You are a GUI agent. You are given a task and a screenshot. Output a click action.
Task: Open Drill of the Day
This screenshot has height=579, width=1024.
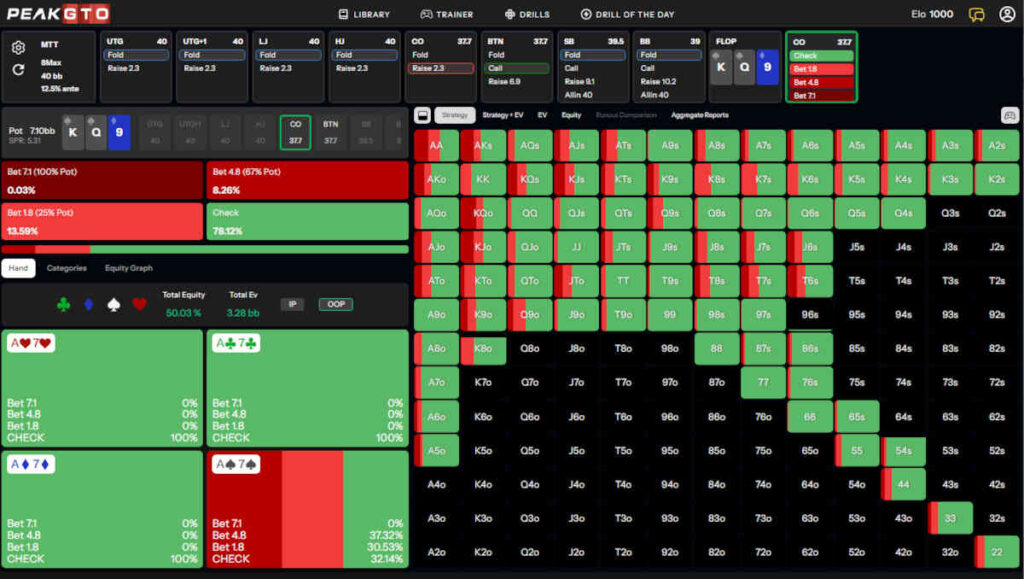coord(628,14)
